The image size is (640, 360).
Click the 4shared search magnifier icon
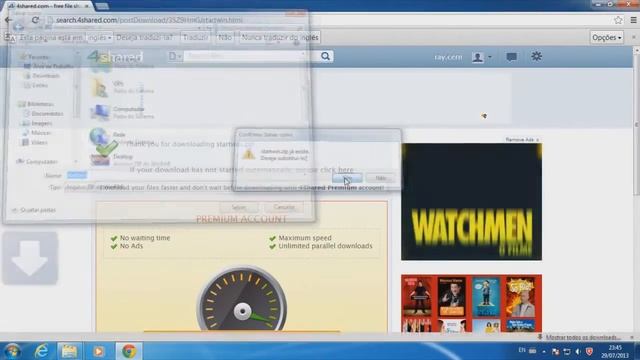click(x=325, y=56)
